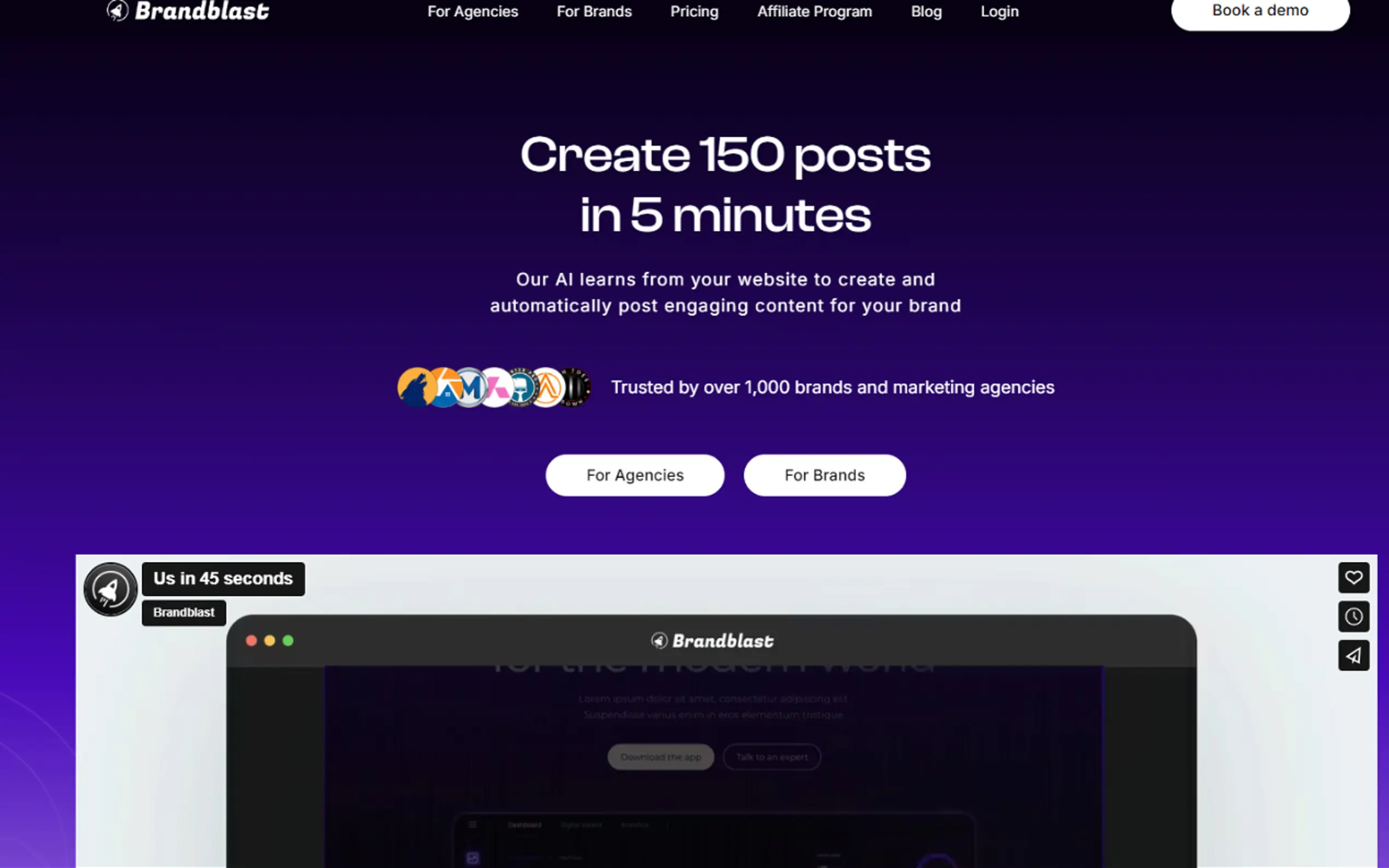
Task: Click the white For Brands hero button
Action: (x=825, y=476)
